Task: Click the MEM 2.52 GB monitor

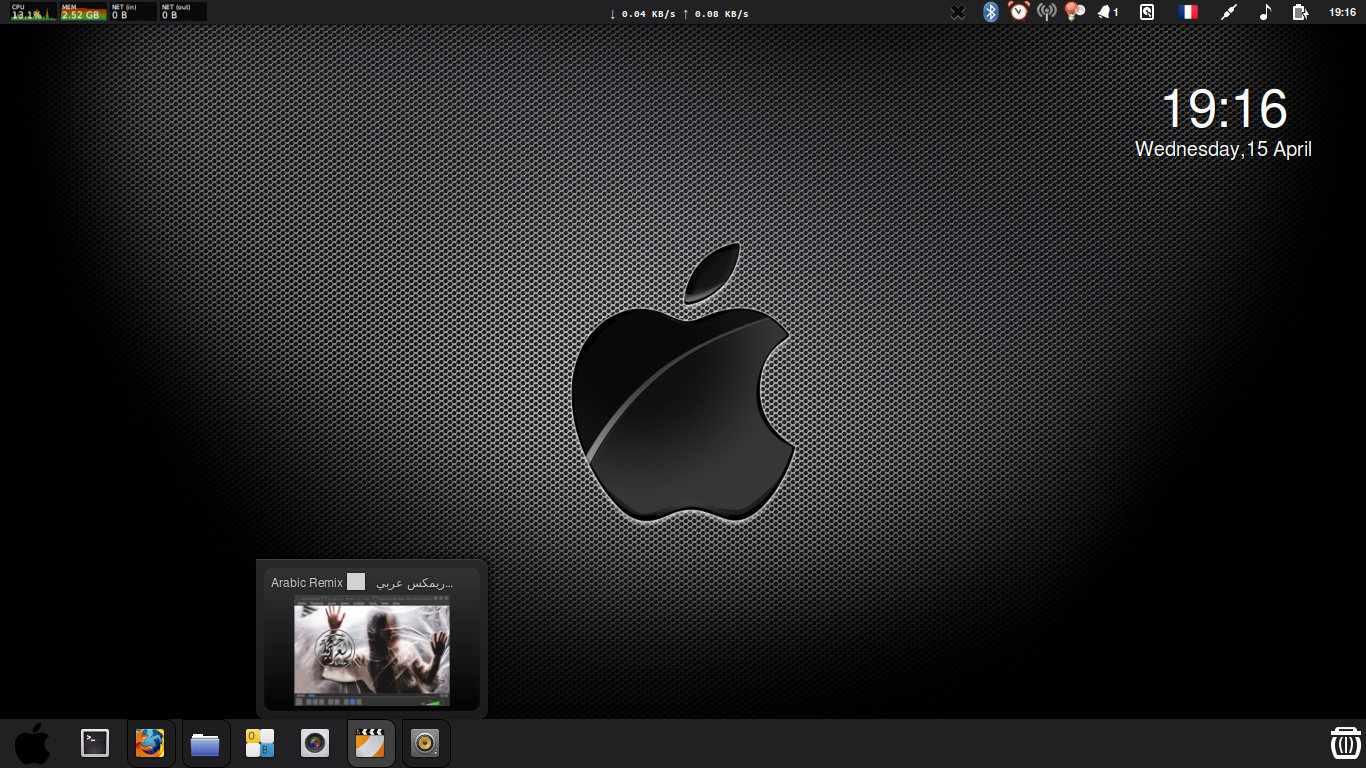Action: click(x=83, y=12)
